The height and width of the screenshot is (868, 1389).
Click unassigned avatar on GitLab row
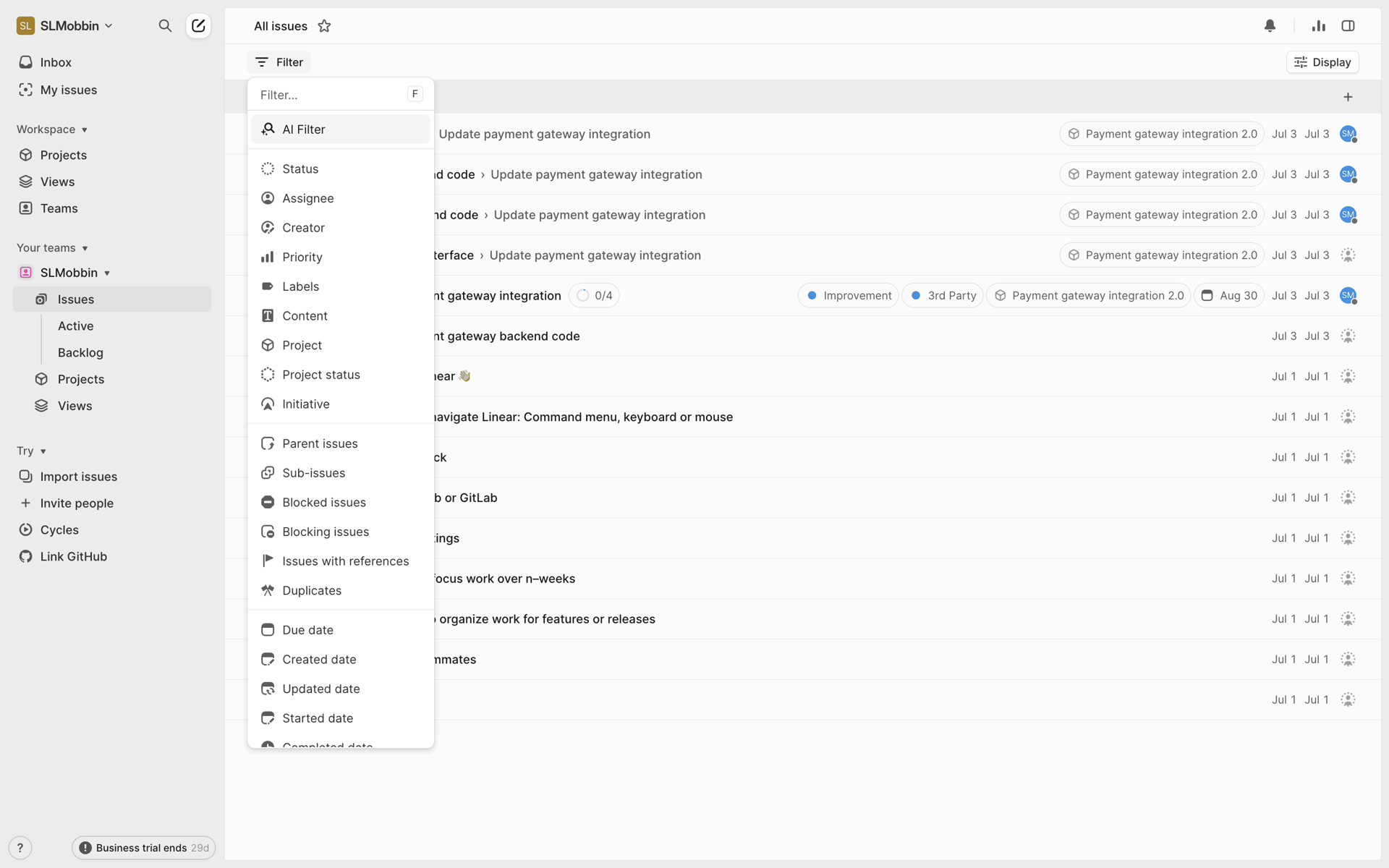click(x=1348, y=498)
